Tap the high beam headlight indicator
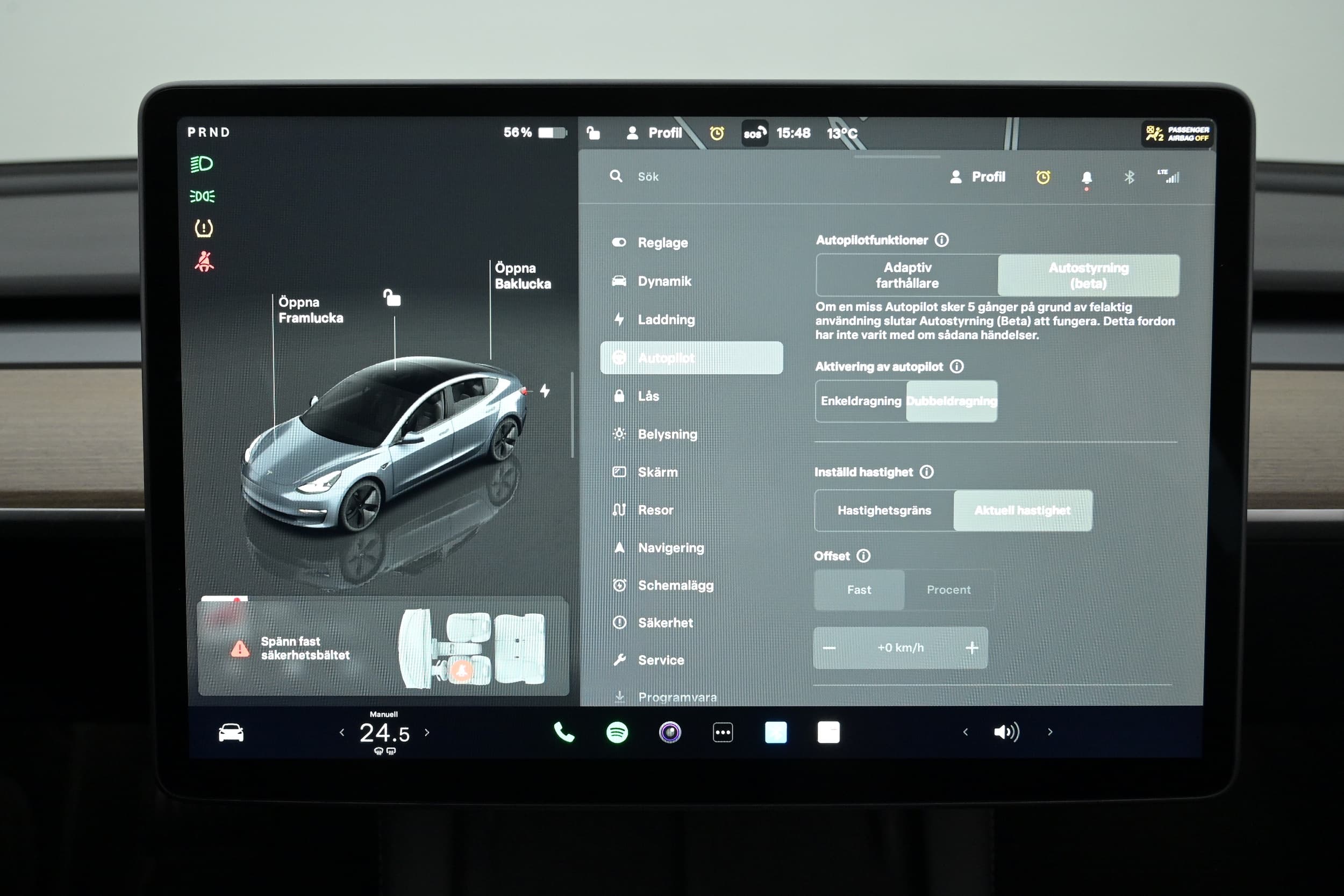Image resolution: width=1344 pixels, height=896 pixels. pos(202,164)
